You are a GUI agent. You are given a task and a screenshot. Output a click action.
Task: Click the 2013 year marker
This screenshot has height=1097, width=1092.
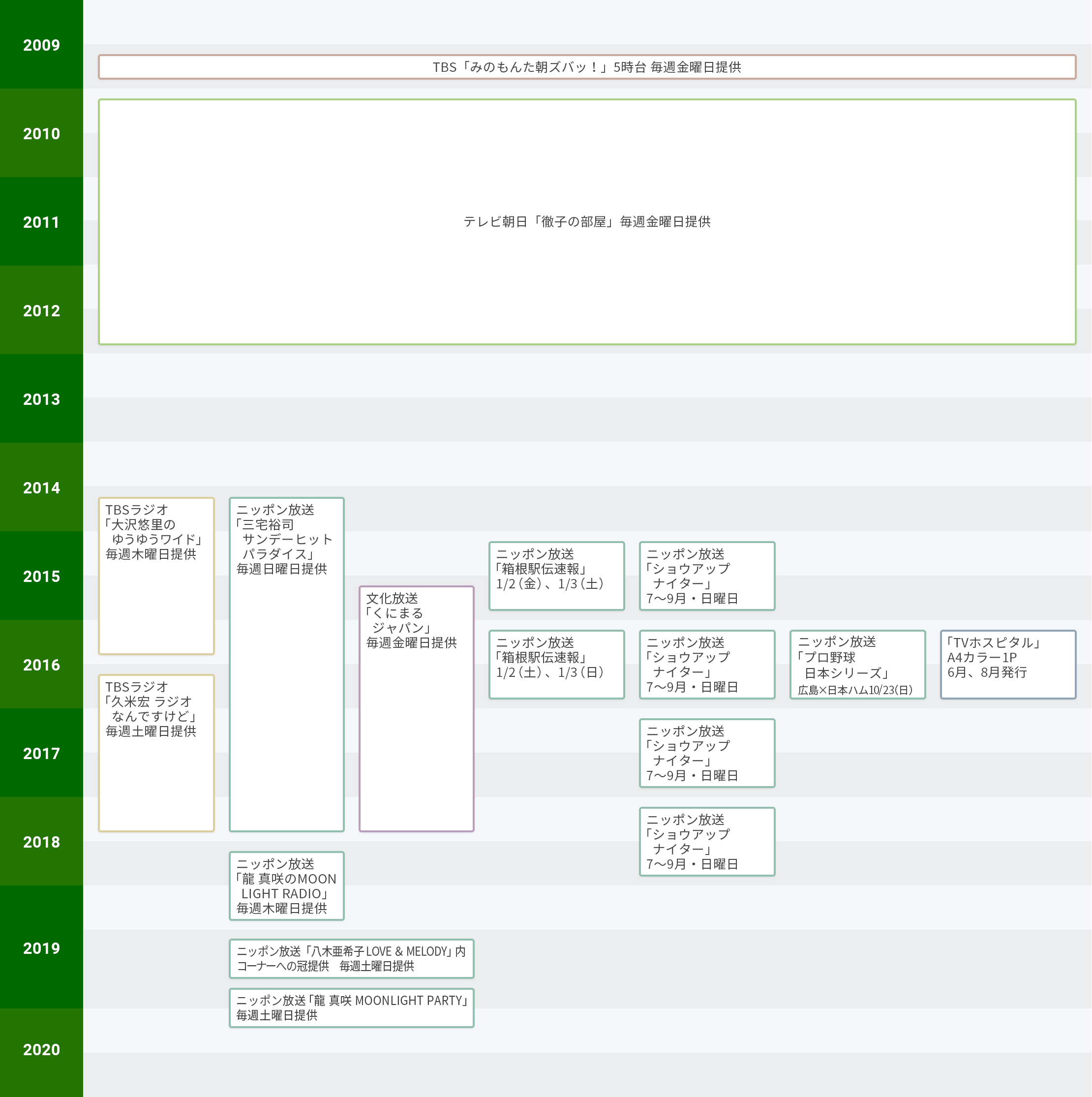41,399
